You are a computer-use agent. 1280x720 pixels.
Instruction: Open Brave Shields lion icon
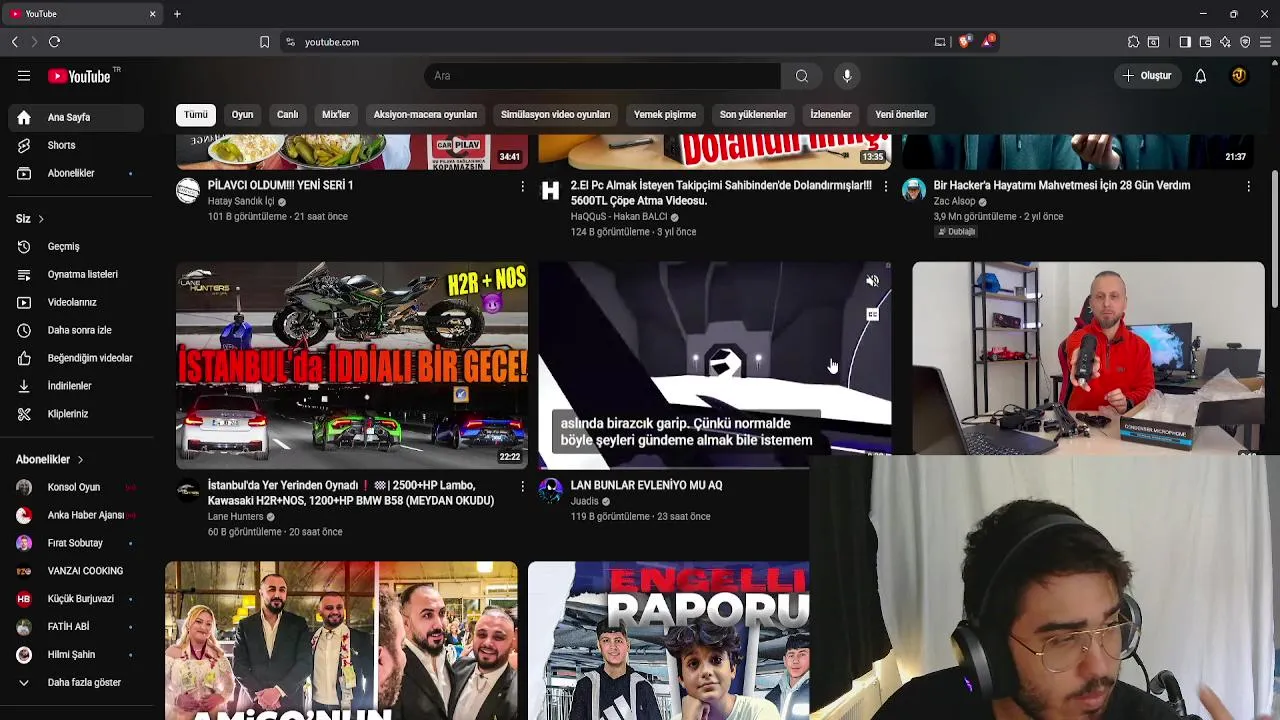click(964, 42)
